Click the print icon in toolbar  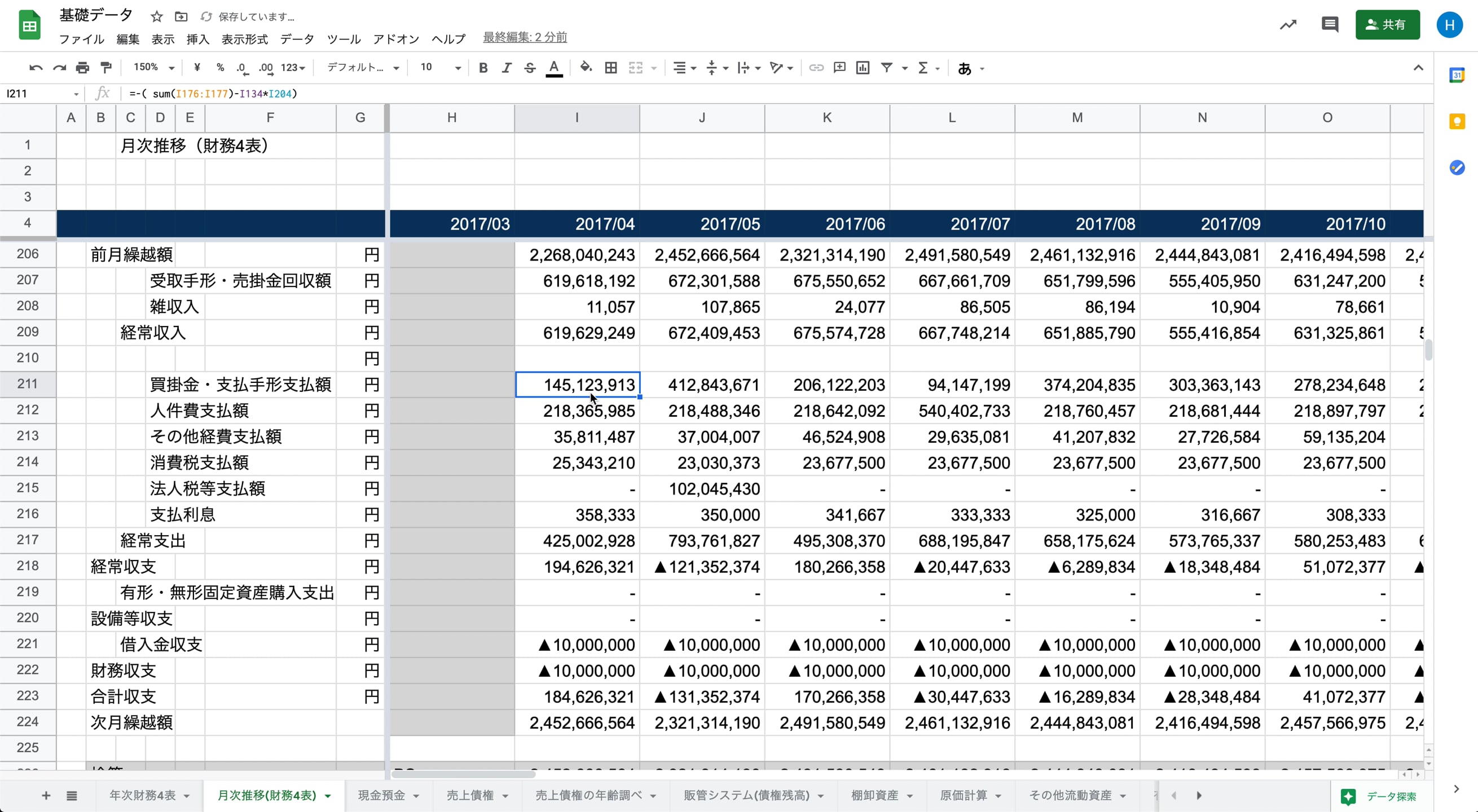point(82,68)
